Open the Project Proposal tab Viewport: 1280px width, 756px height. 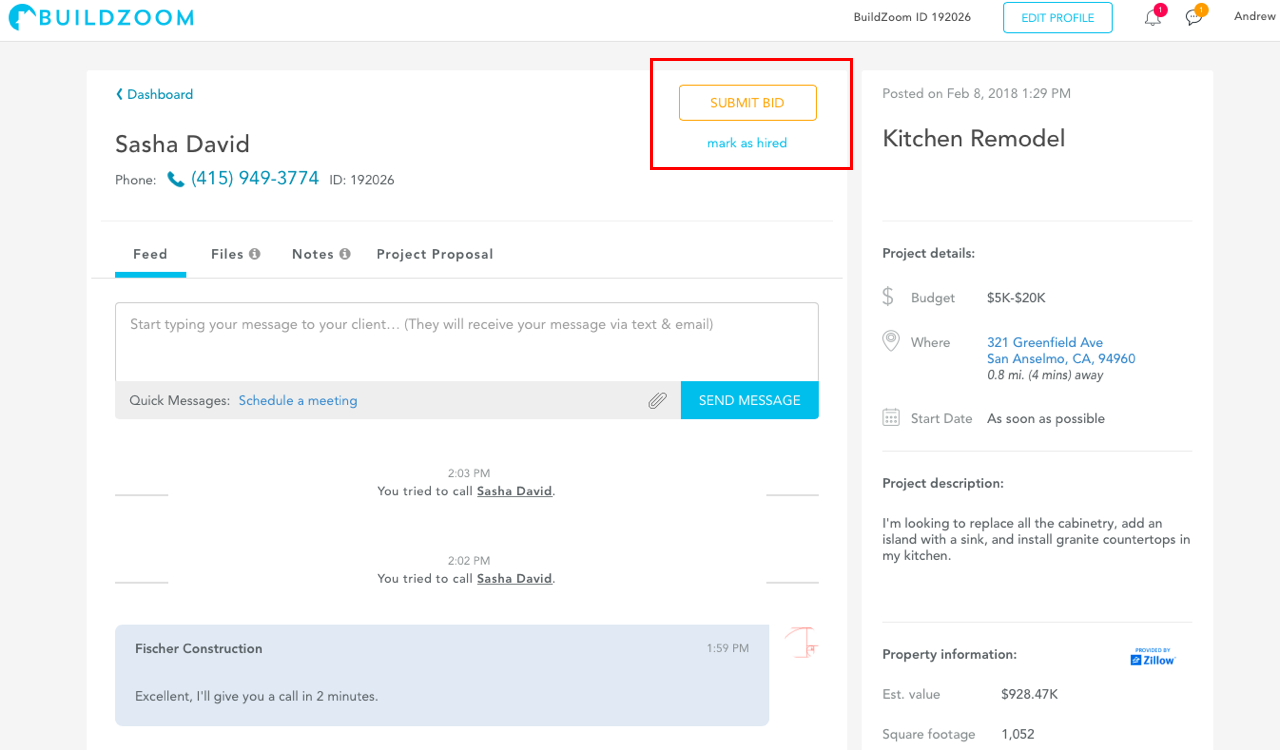click(x=435, y=254)
